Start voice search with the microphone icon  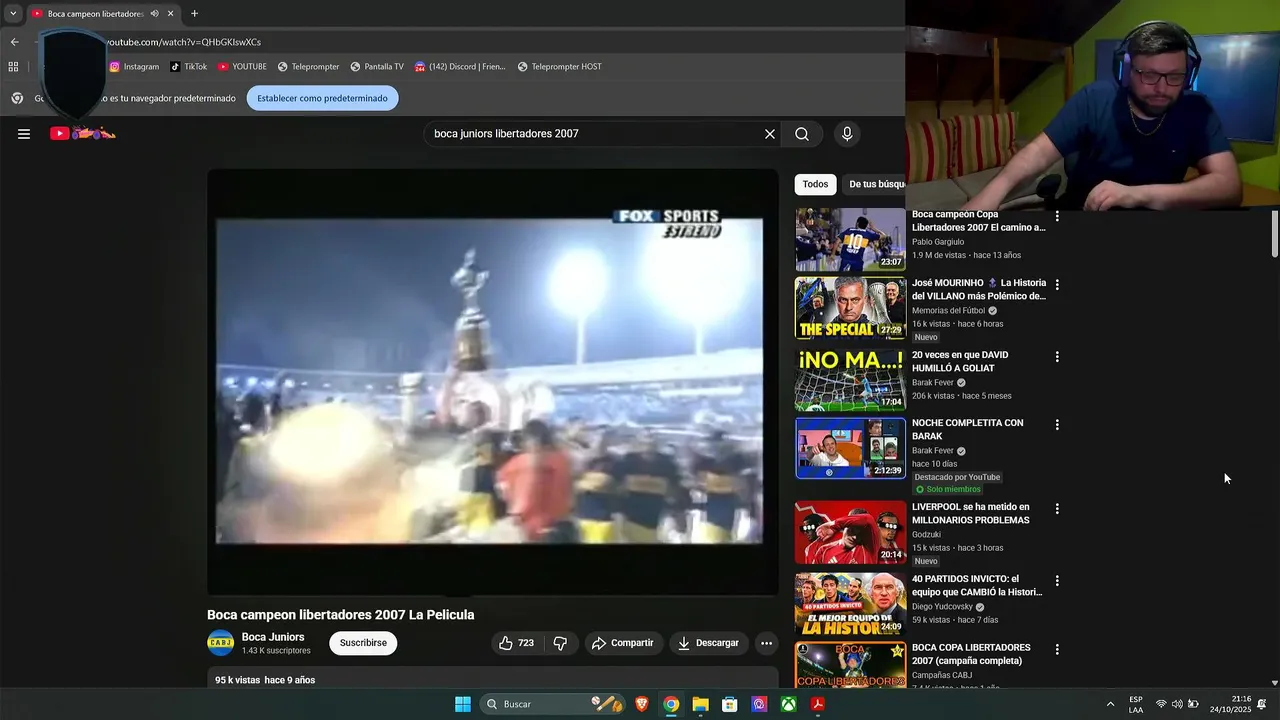click(847, 134)
